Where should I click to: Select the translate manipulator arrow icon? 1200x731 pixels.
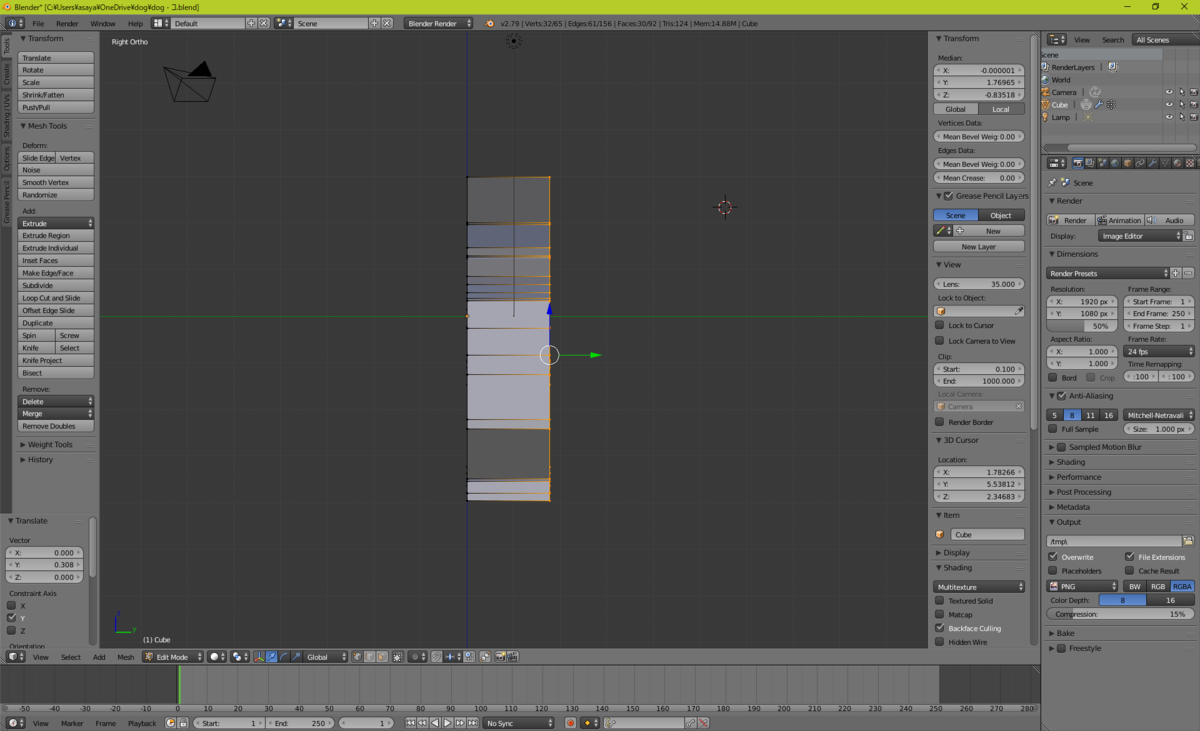pos(271,657)
